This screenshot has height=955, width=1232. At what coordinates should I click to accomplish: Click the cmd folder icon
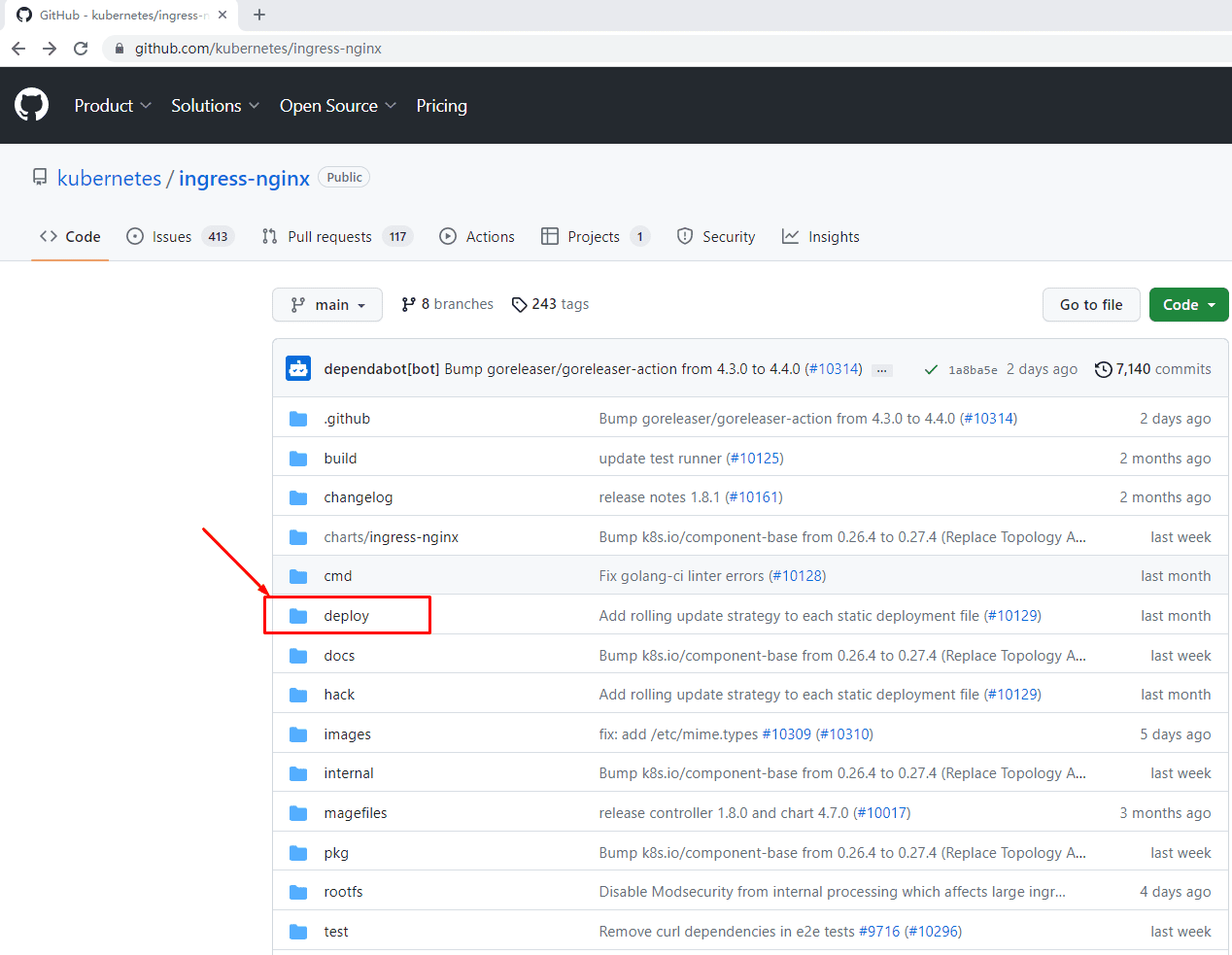(298, 576)
